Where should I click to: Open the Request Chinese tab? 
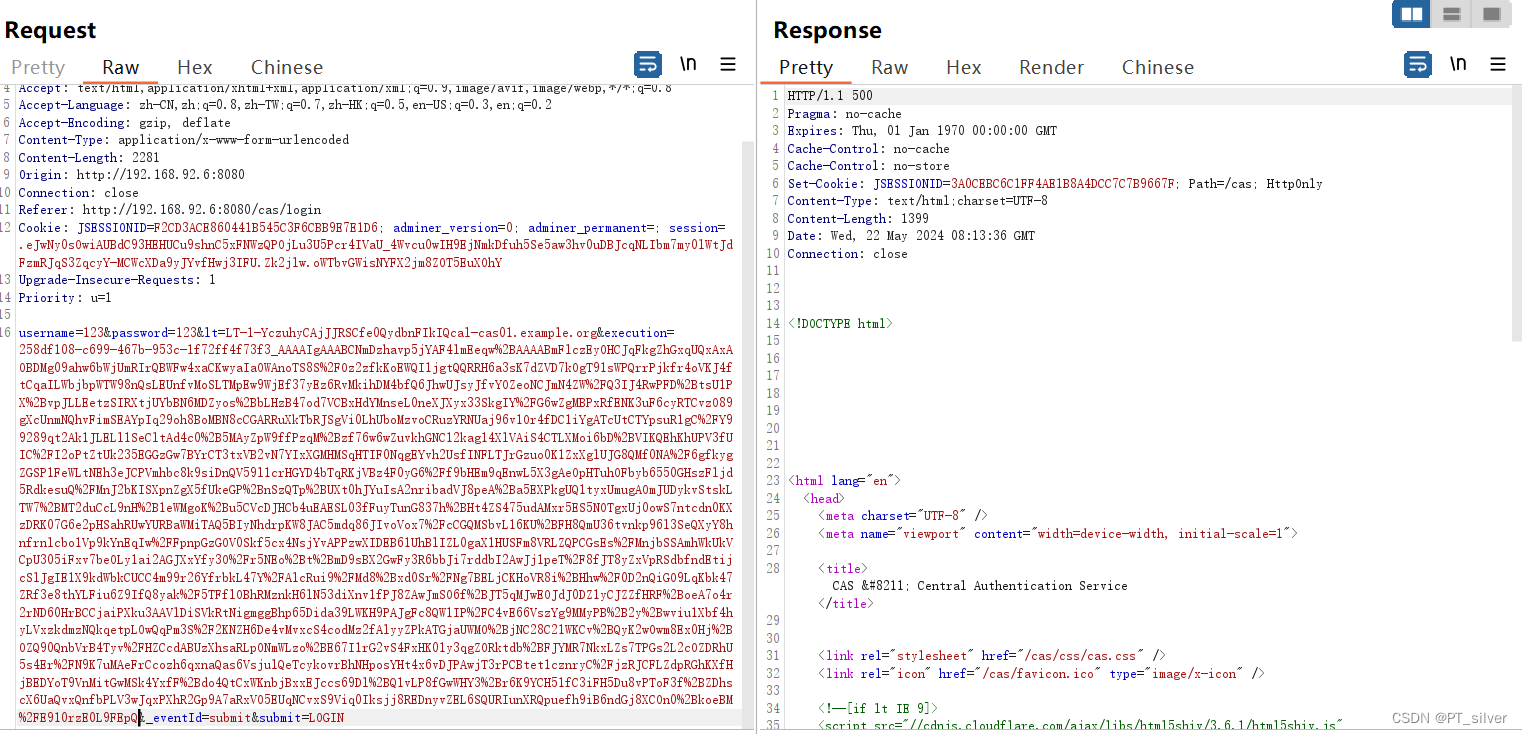(287, 67)
